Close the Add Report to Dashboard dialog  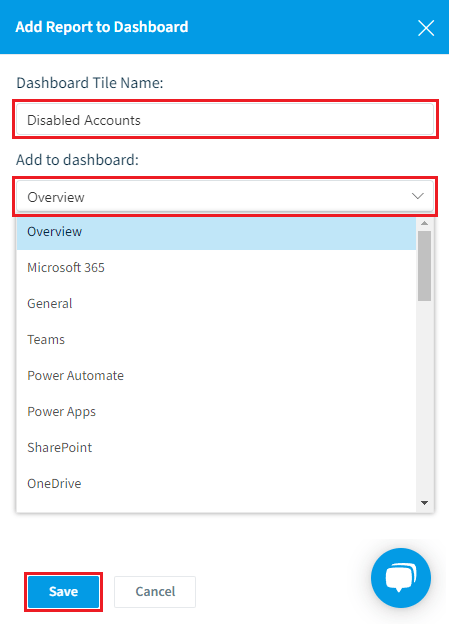click(x=426, y=28)
